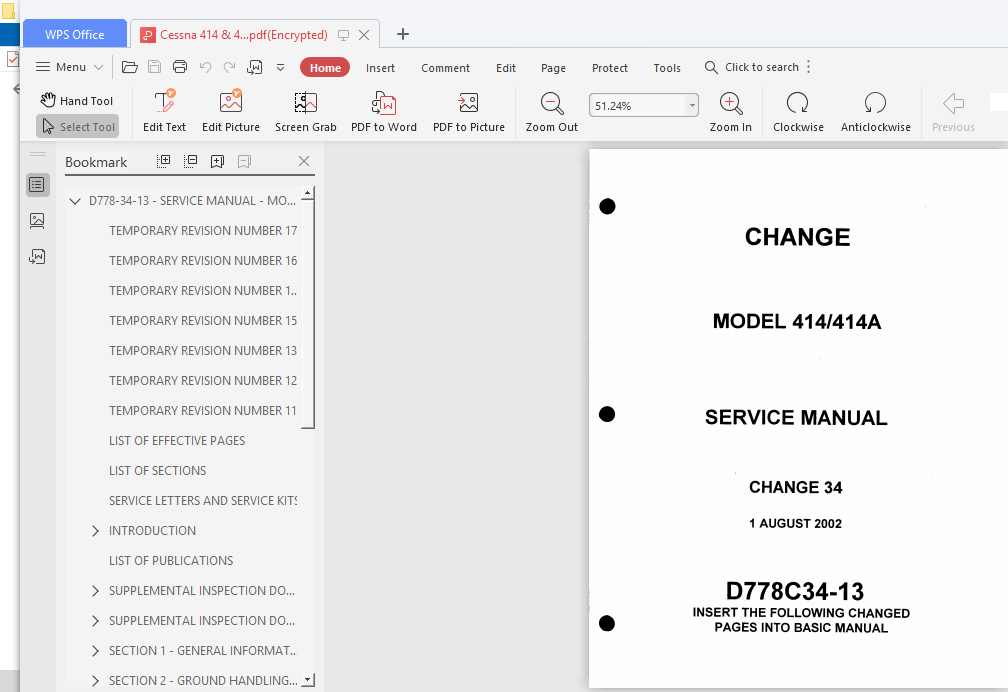This screenshot has height=692, width=1008.
Task: Rotate page Clockwise
Action: click(x=798, y=111)
